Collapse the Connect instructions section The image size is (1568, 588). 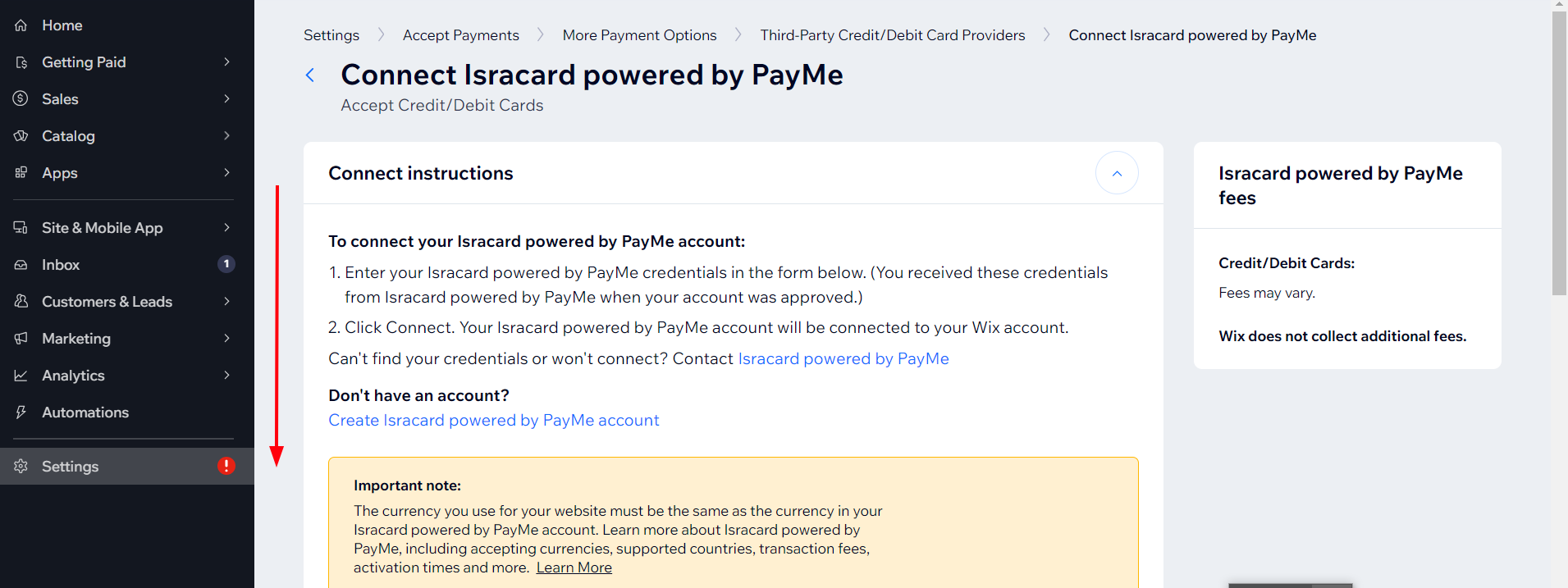coord(1117,173)
